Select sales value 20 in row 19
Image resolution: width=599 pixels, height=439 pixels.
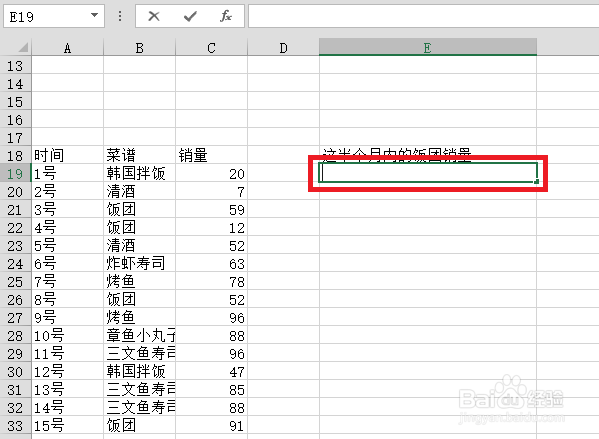(211, 173)
